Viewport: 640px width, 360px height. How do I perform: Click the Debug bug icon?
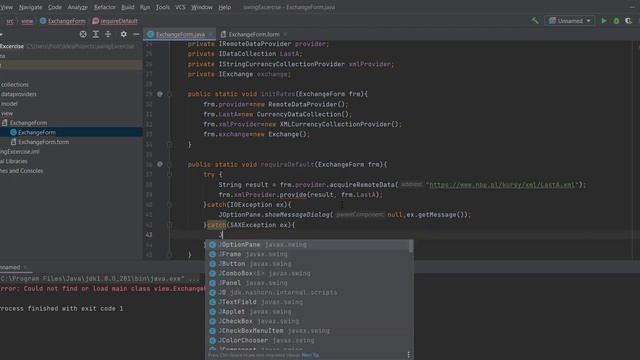(x=616, y=20)
